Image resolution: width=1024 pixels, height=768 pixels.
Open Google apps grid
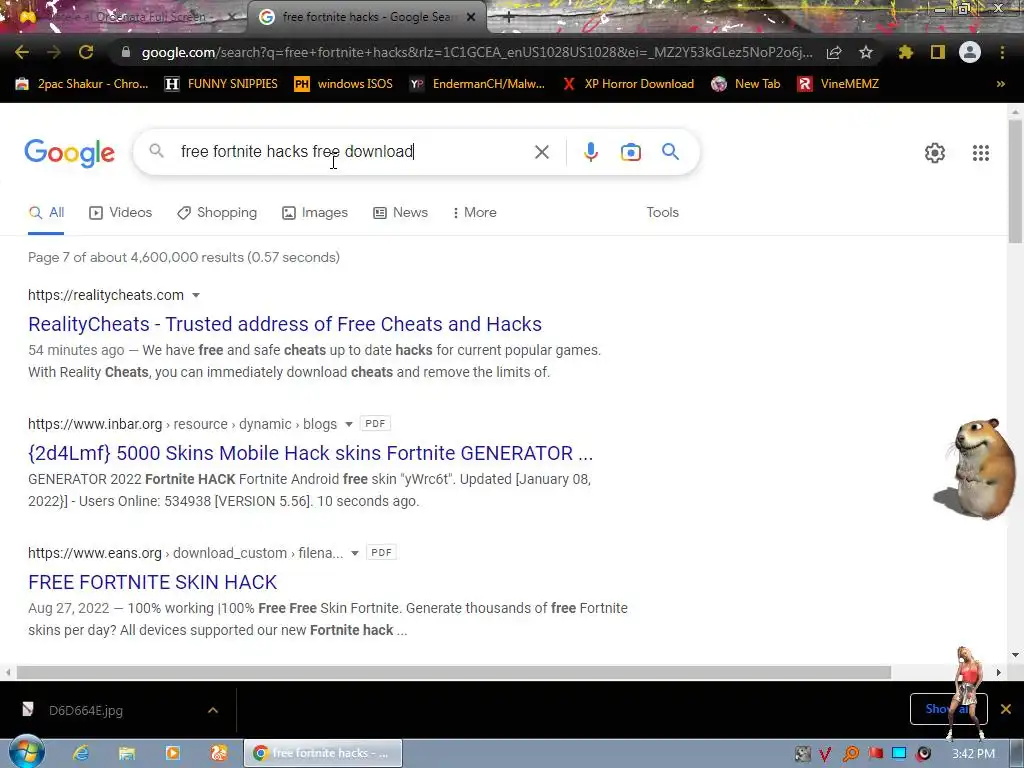[981, 153]
